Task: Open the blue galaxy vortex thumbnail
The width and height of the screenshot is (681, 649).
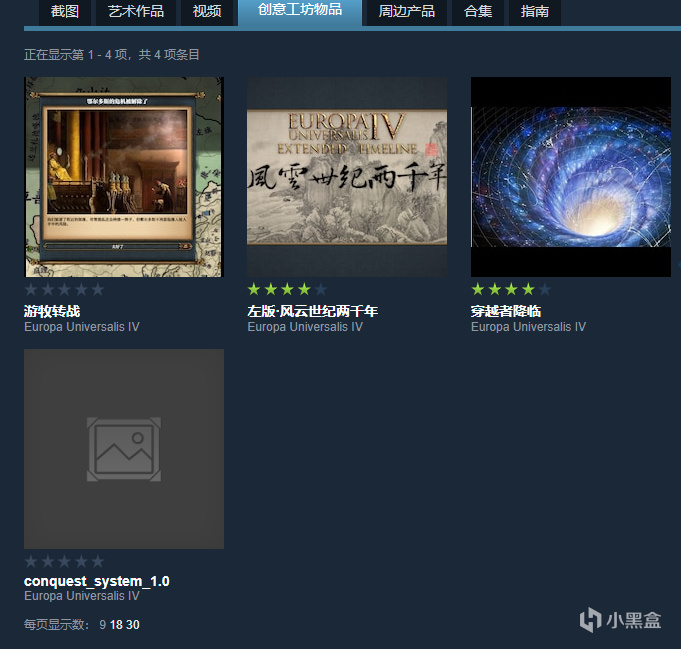Action: click(x=571, y=177)
